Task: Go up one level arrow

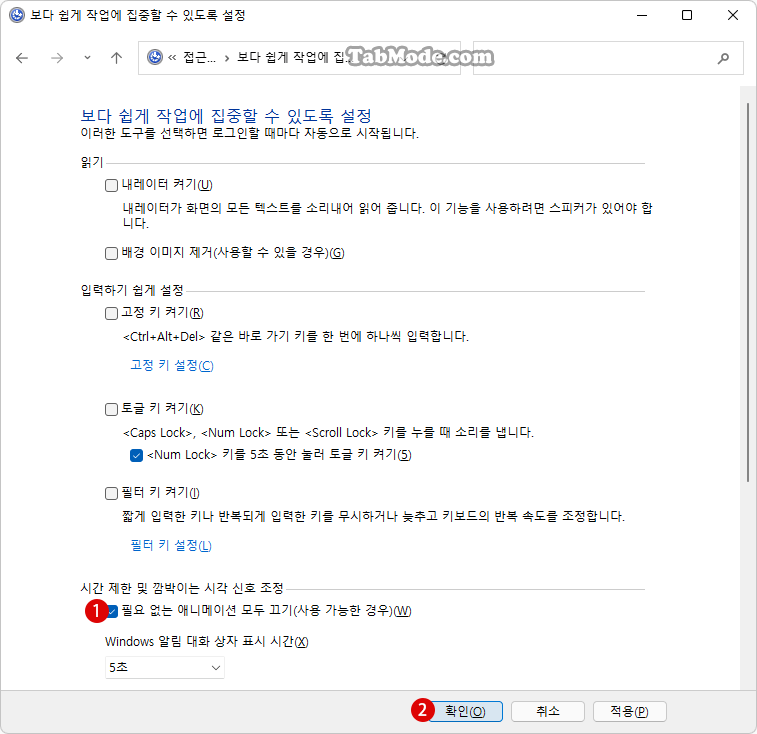Action: (116, 58)
